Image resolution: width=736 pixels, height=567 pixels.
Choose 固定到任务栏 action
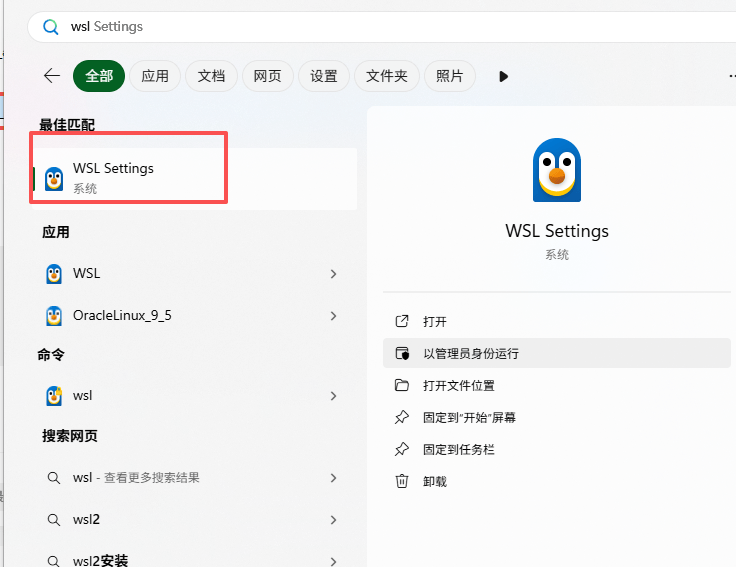tap(557, 449)
